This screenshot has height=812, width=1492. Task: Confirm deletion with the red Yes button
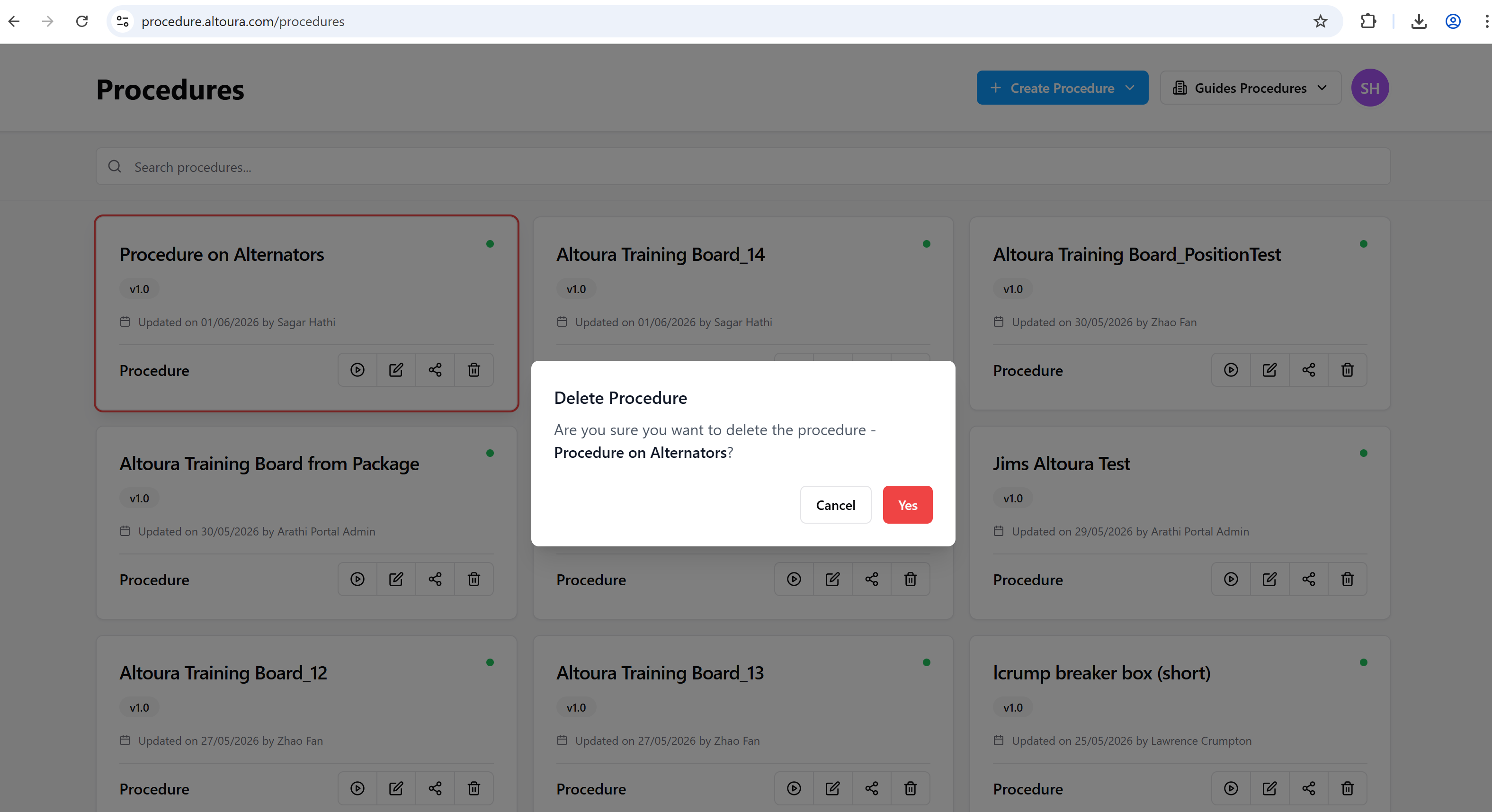point(908,505)
